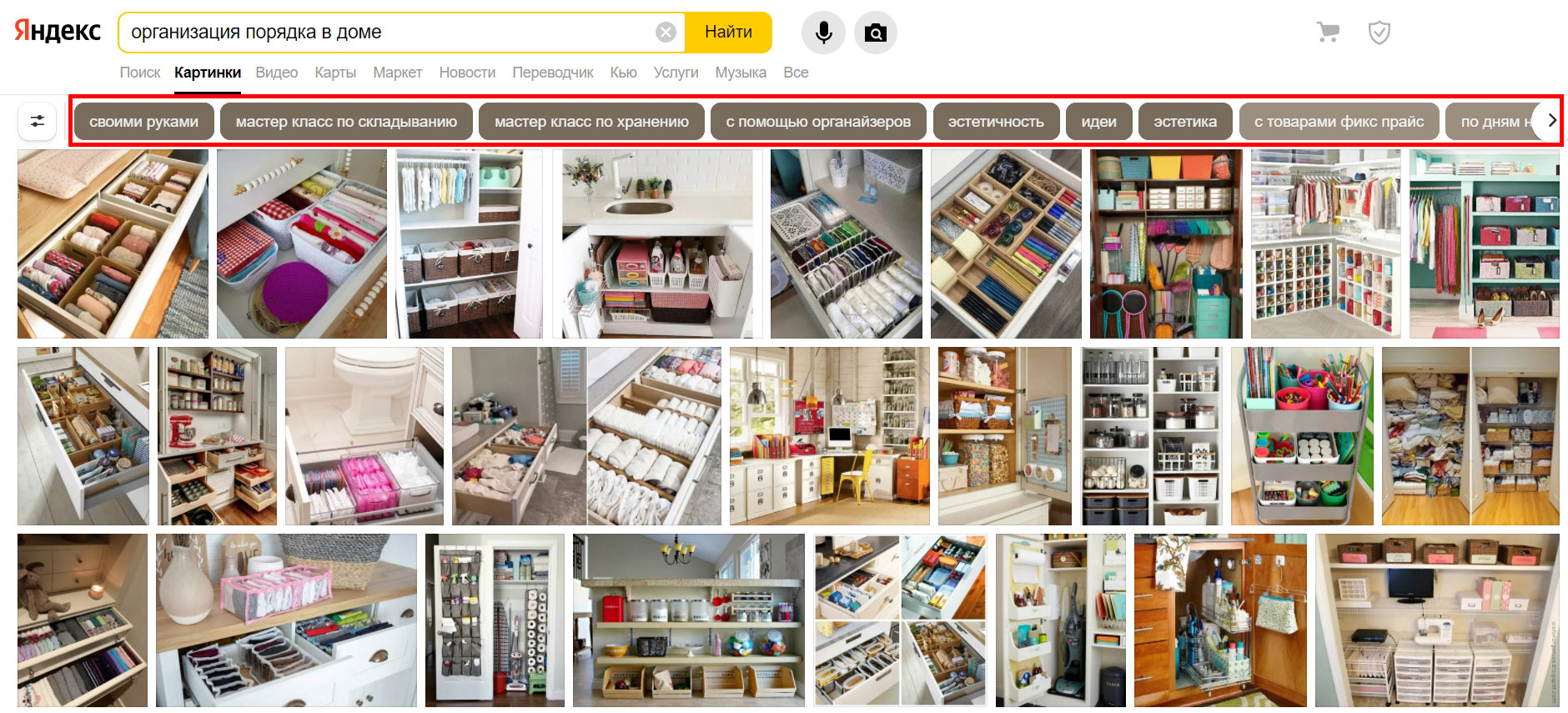
Task: Open the purple cushion drawer thumbnail
Action: coord(302,244)
